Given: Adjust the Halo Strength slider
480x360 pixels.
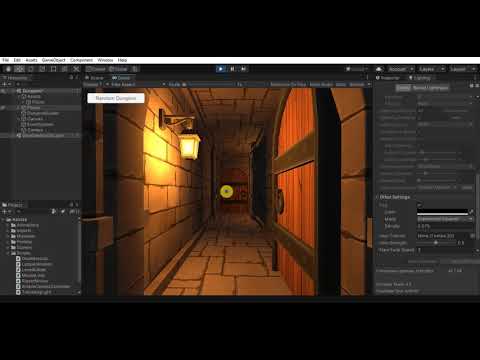Looking at the screenshot, I should [x=436, y=243].
